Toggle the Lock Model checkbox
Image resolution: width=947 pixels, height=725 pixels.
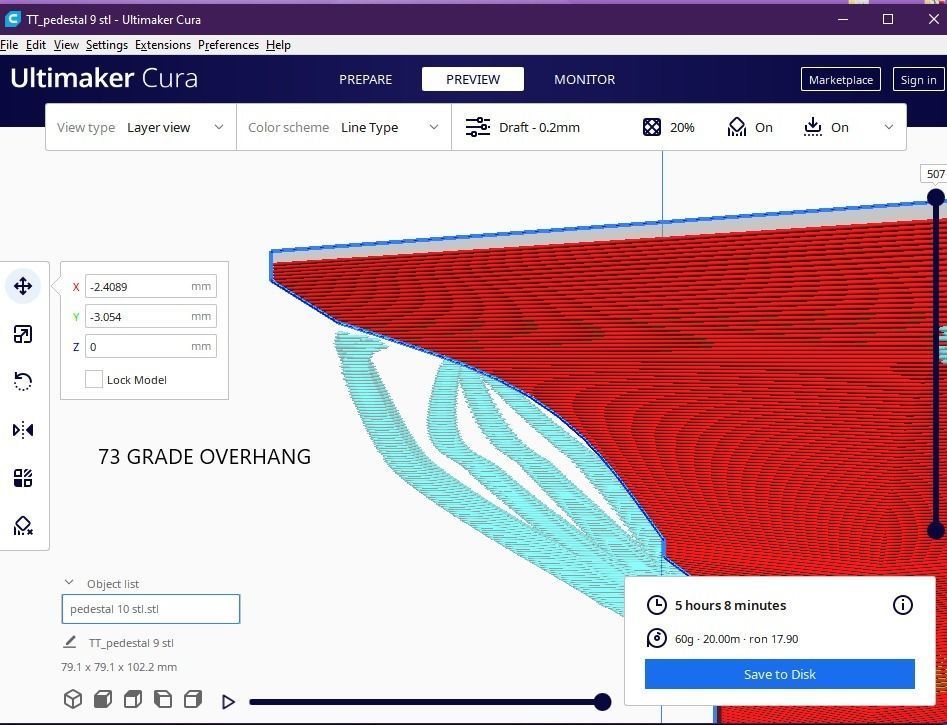coord(94,379)
